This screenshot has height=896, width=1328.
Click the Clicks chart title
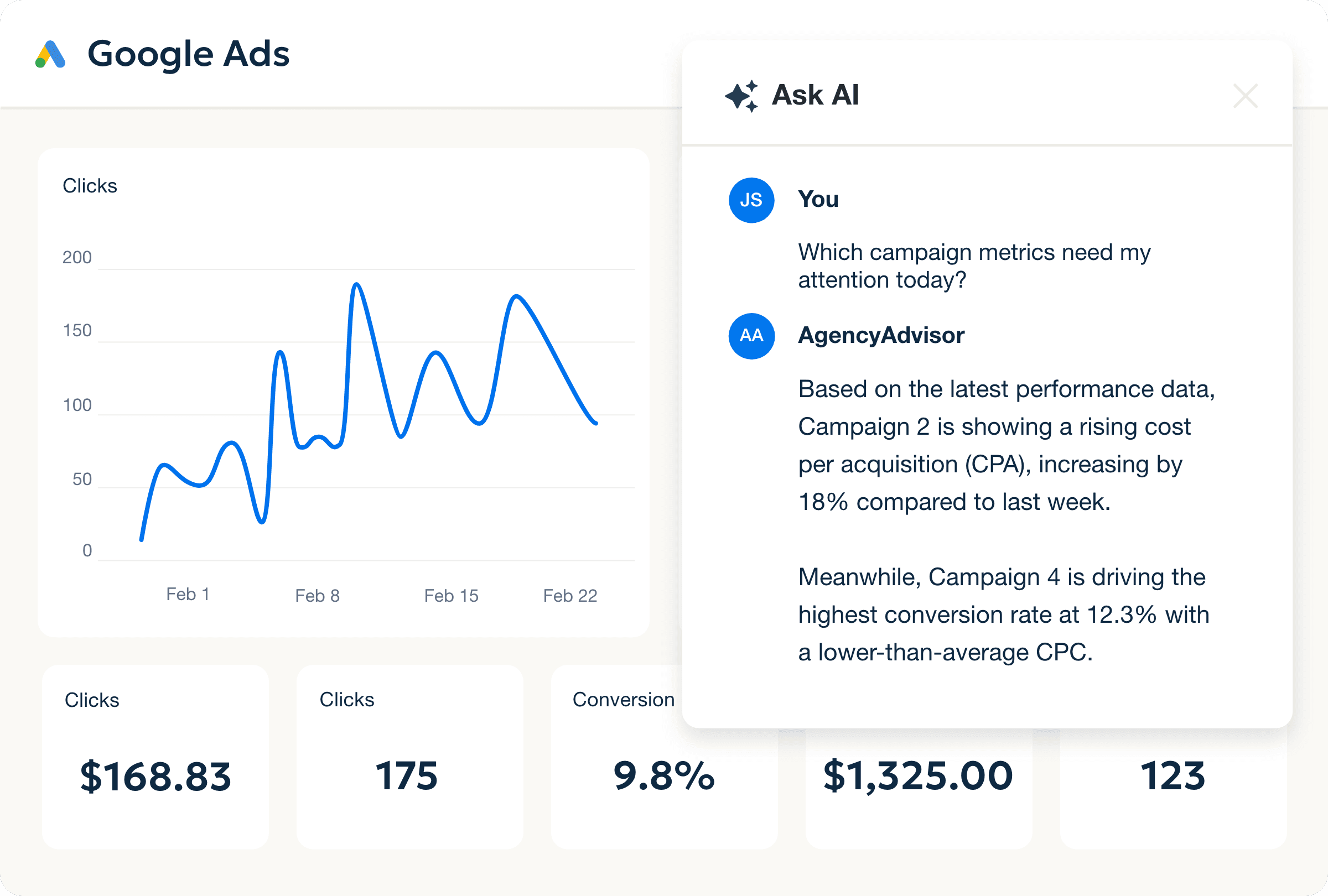pos(89,185)
